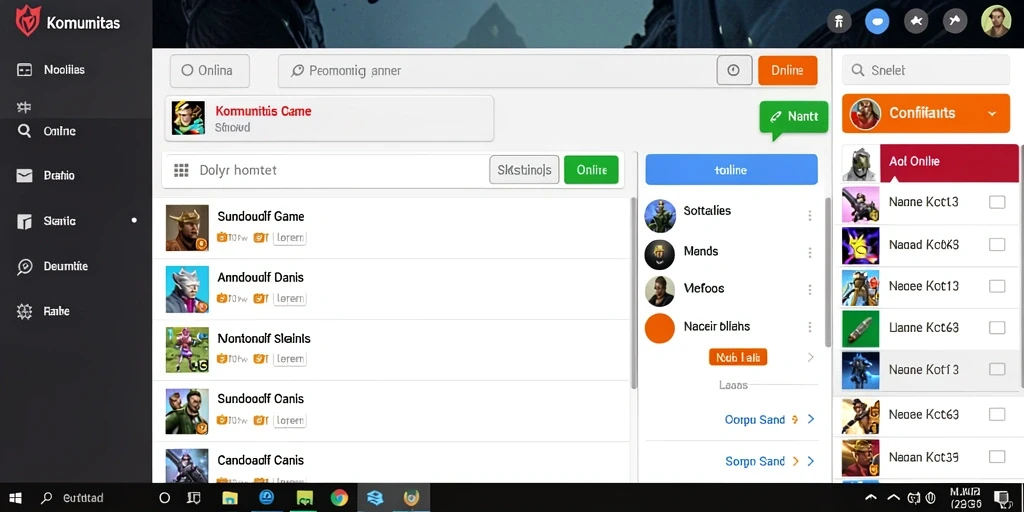Select the Aol Onlile tab
The image size is (1024, 512).
(949, 162)
